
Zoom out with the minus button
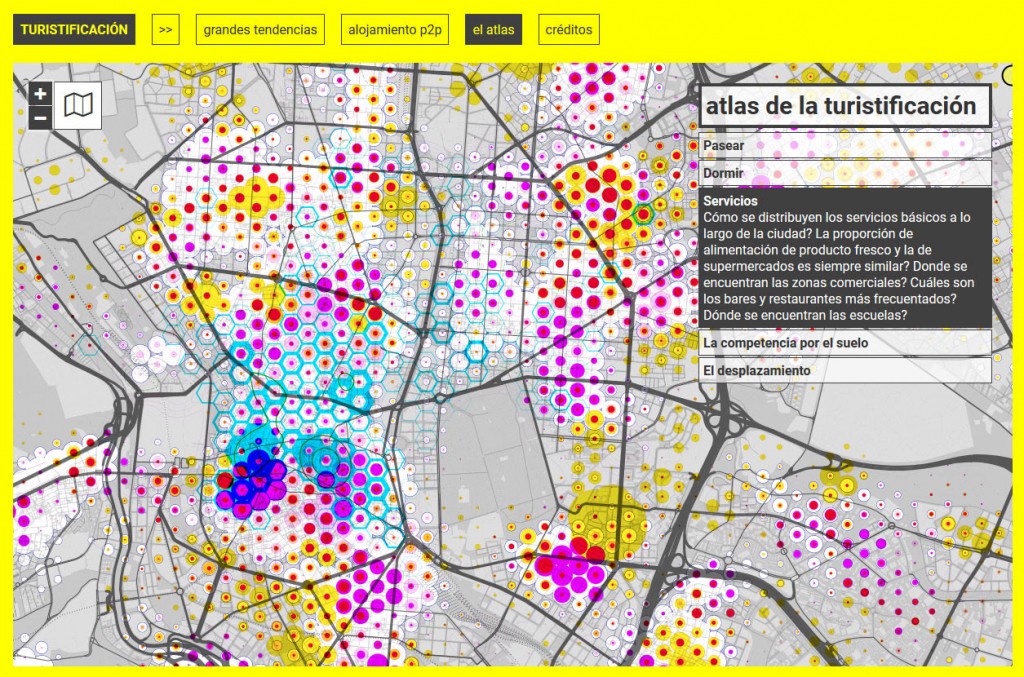click(x=40, y=118)
